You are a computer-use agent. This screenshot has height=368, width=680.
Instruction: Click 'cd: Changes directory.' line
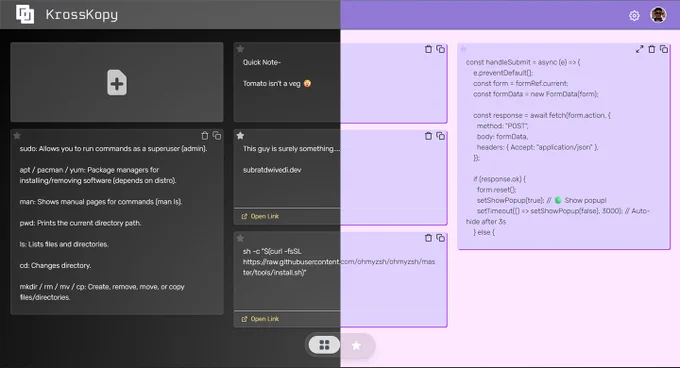[55, 266]
